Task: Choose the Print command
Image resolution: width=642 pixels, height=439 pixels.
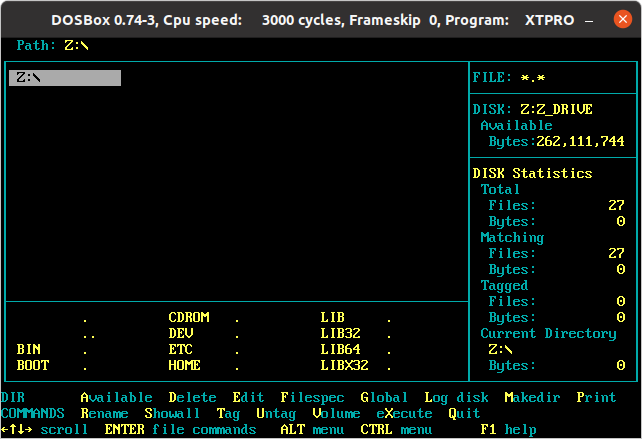Action: tap(596, 397)
